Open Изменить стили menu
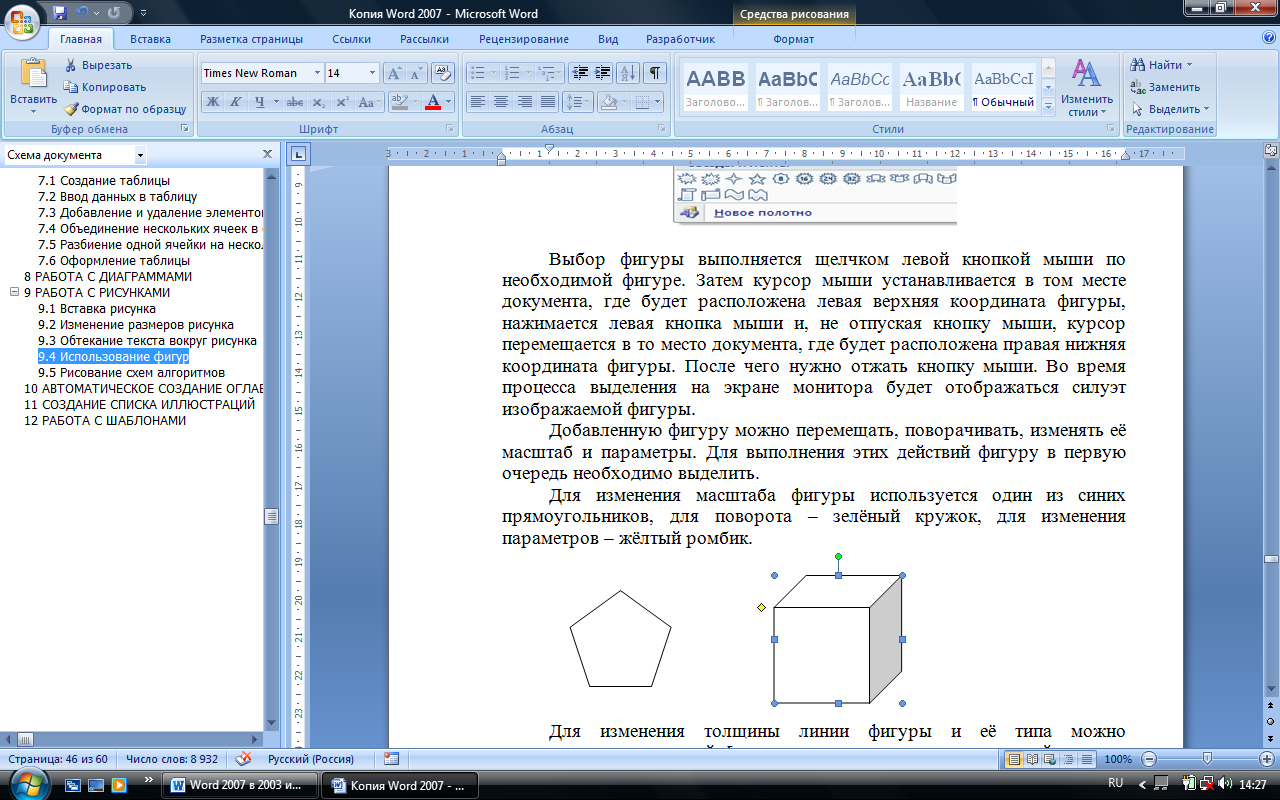Screen dimensions: 1280x800 pos(1087,88)
